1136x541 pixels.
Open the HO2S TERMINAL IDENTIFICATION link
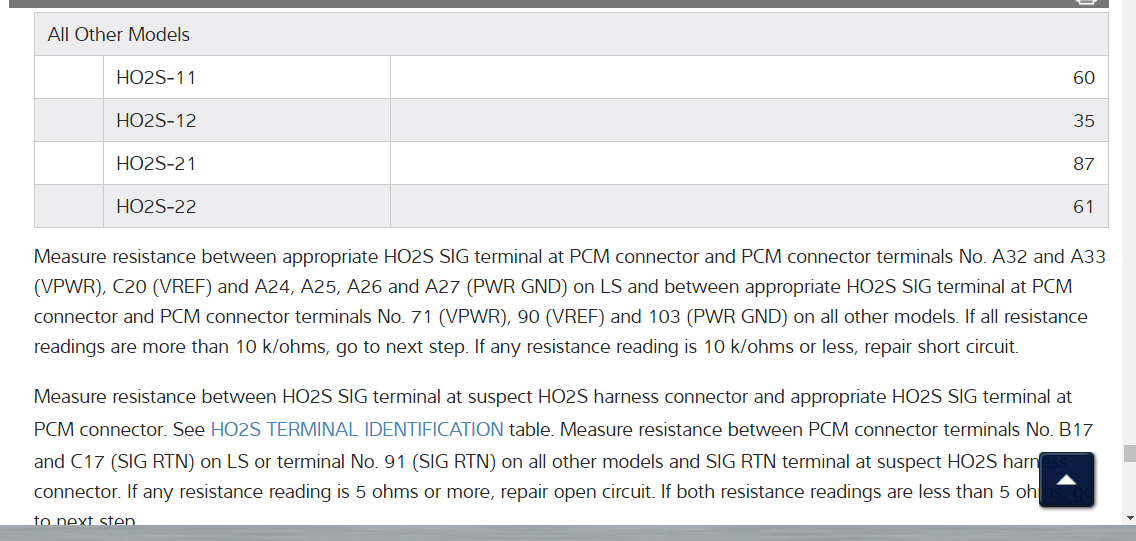click(357, 430)
